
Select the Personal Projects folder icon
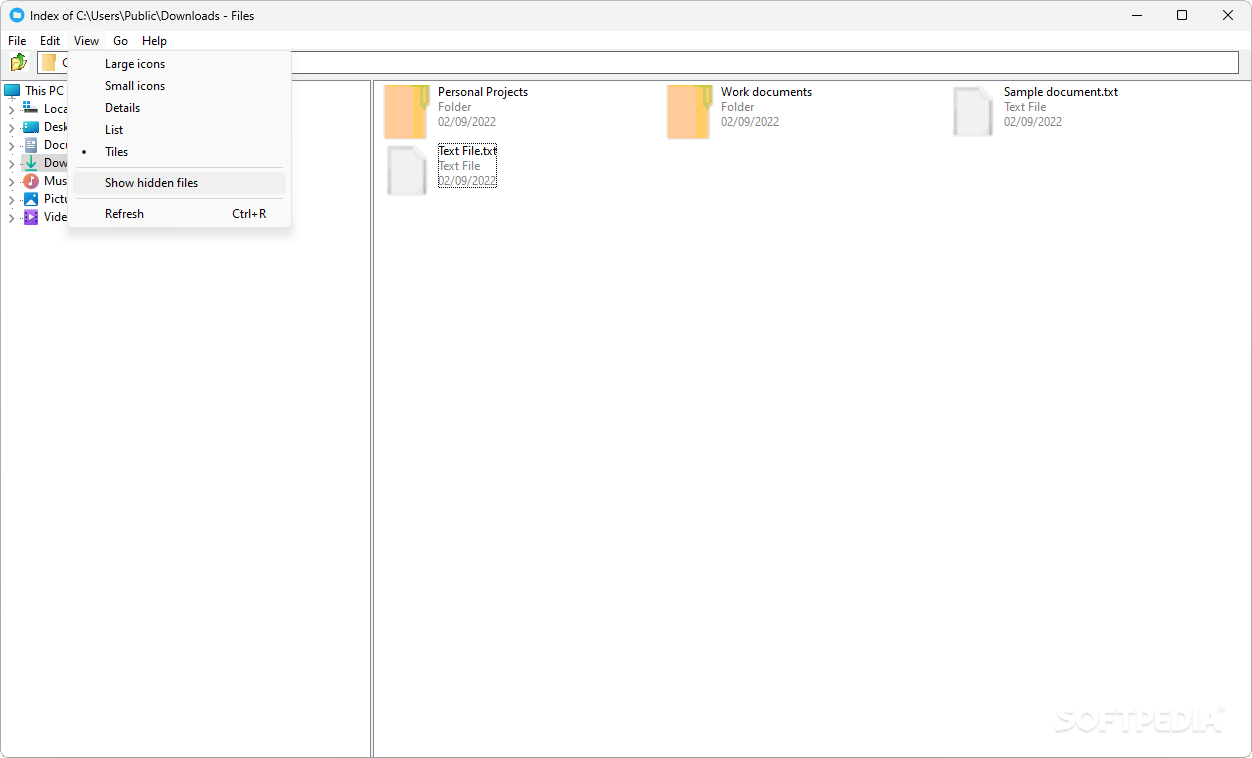click(407, 111)
